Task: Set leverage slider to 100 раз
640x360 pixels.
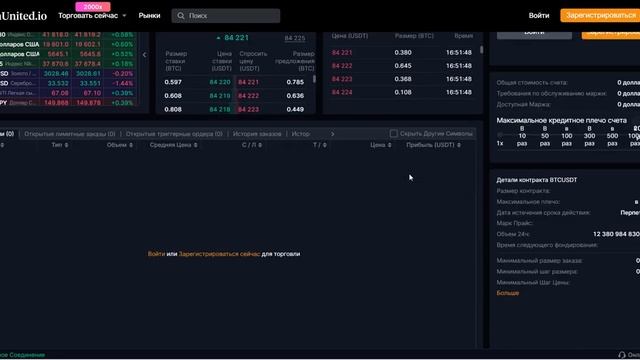Action: pyautogui.click(x=567, y=136)
